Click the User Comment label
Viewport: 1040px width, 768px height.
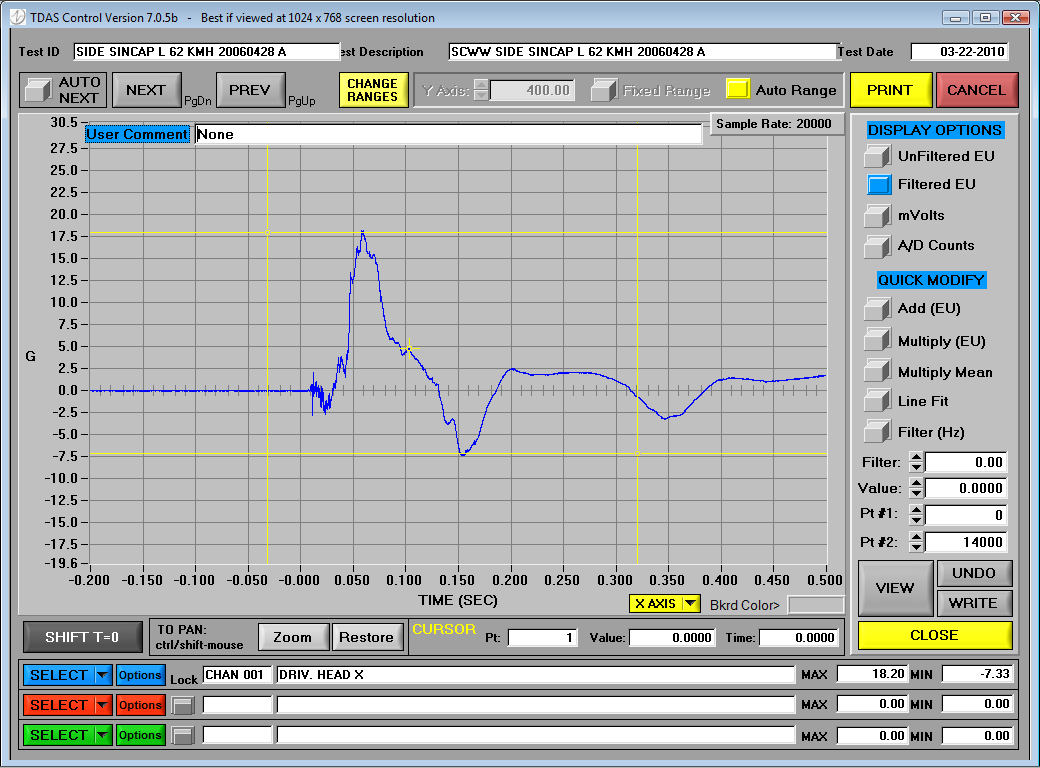137,135
